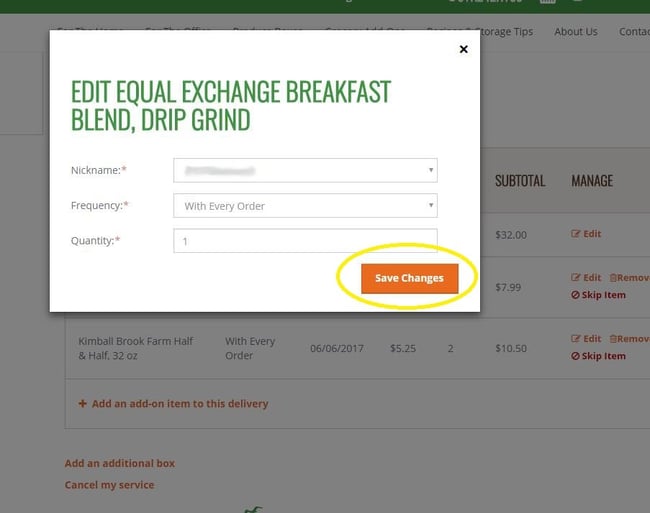
Task: Remove the Kimball Brook Farm Half & Half item
Action: coord(630,339)
